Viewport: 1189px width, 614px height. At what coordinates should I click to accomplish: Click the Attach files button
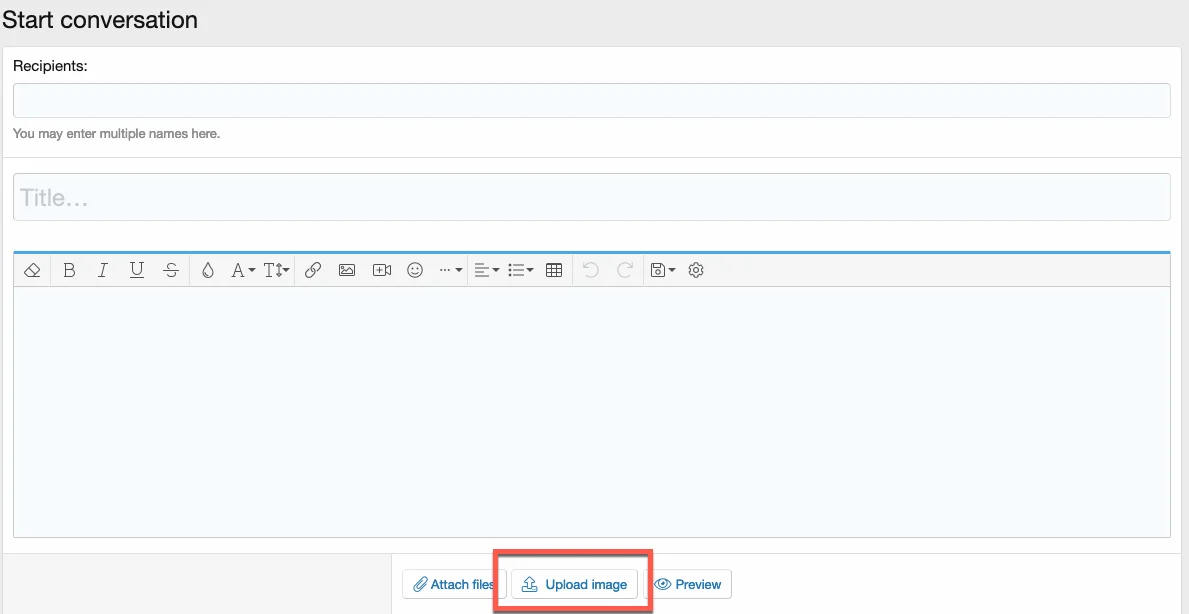point(454,585)
